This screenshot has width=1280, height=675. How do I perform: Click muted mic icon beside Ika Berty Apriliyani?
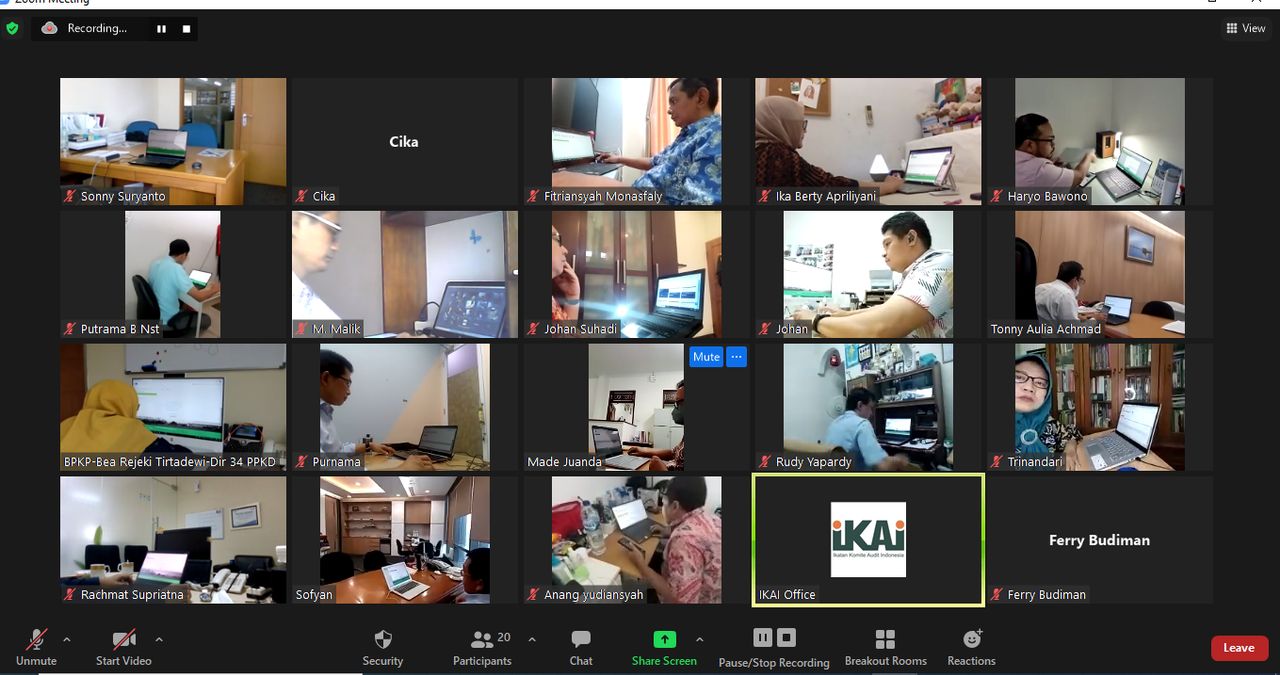pyautogui.click(x=765, y=196)
